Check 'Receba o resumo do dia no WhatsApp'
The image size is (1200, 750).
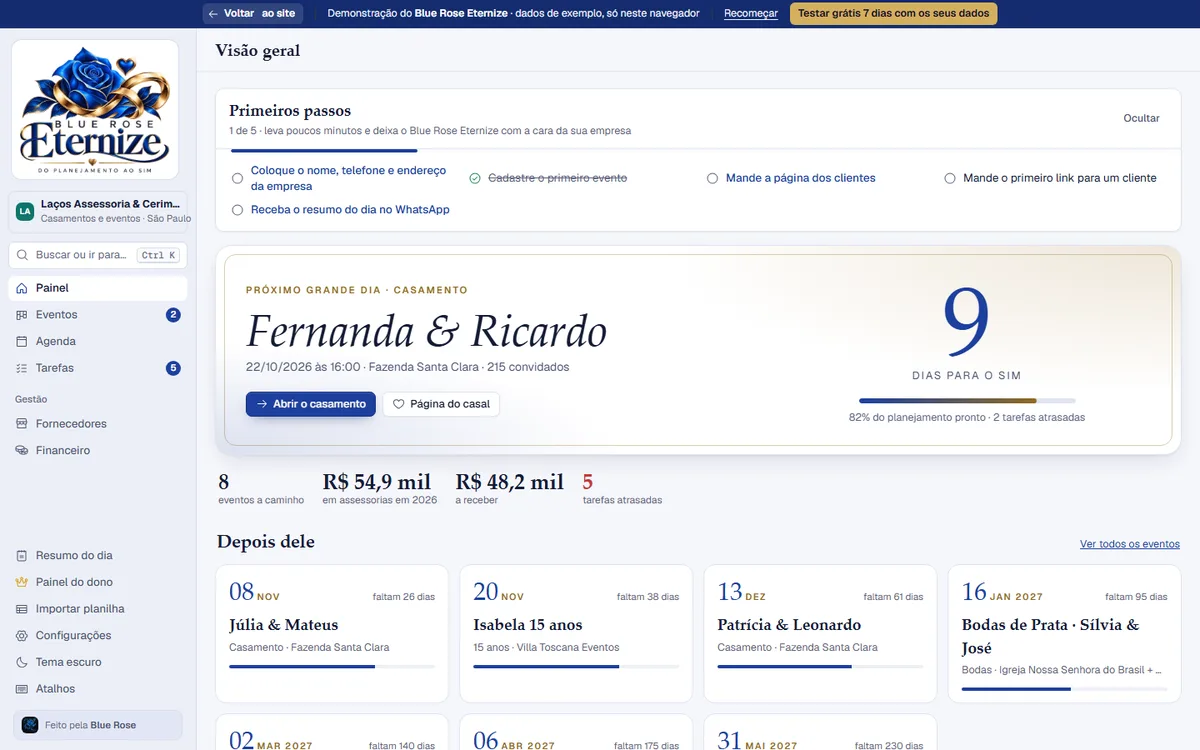[237, 210]
